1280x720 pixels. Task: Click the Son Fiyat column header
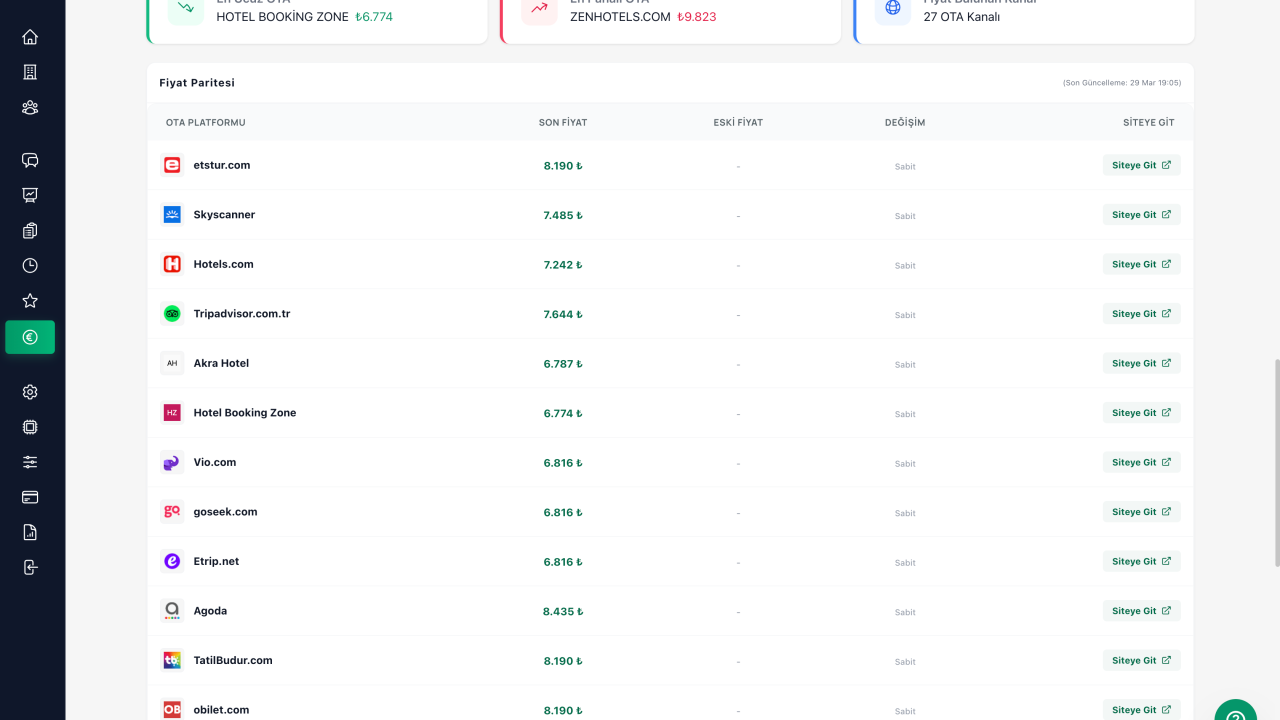563,123
